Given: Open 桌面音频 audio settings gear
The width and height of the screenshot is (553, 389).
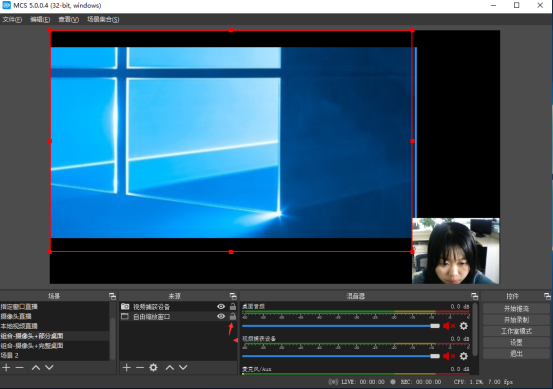Looking at the screenshot, I should click(x=464, y=326).
